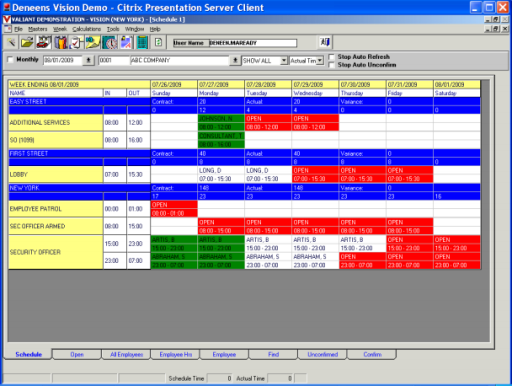Screen dimensions: 512x386
Task: Click the open folder toolbar icon
Action: (x=27, y=43)
